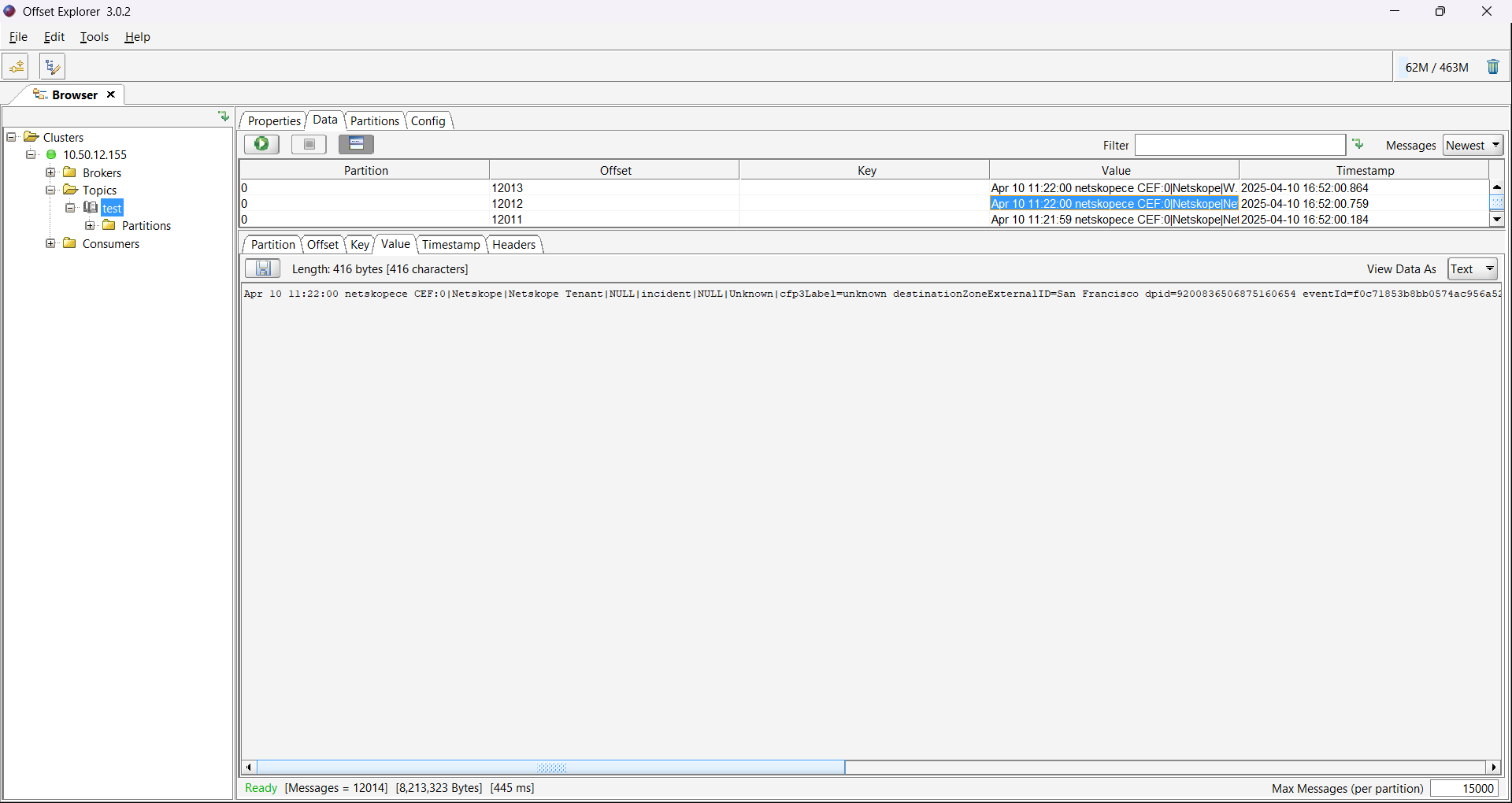Switch to the upper Partitions tab
Screen dimensions: 1512x803
coord(375,120)
